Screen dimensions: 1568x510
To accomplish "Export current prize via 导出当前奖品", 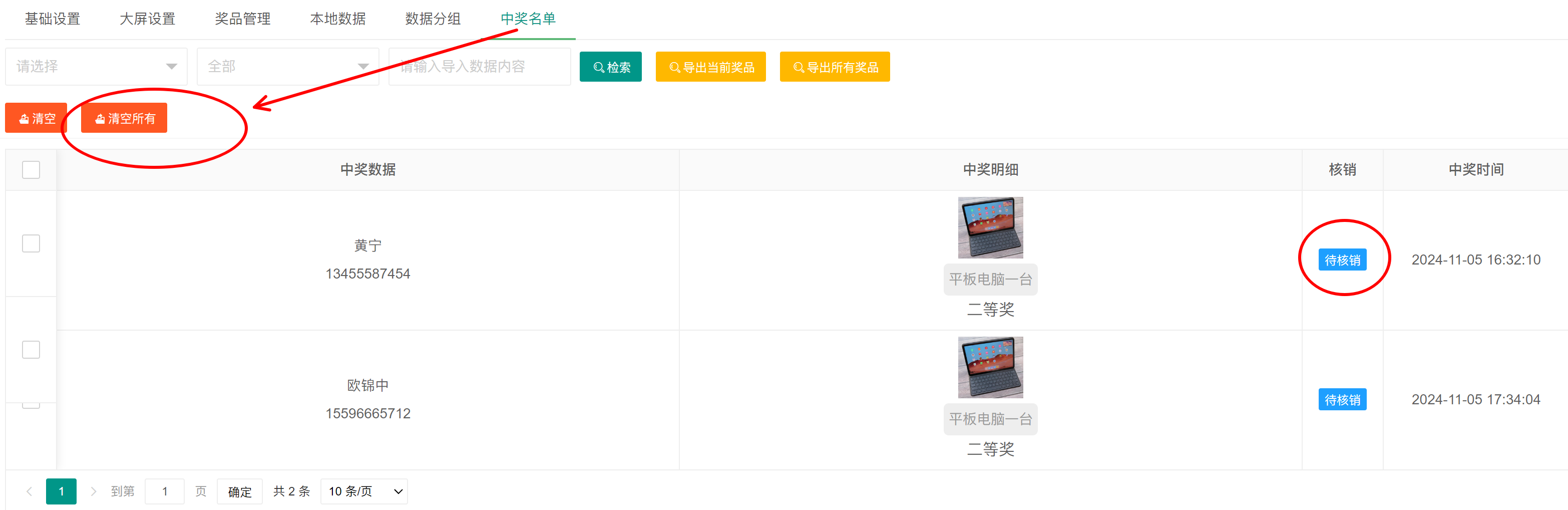I will click(710, 67).
